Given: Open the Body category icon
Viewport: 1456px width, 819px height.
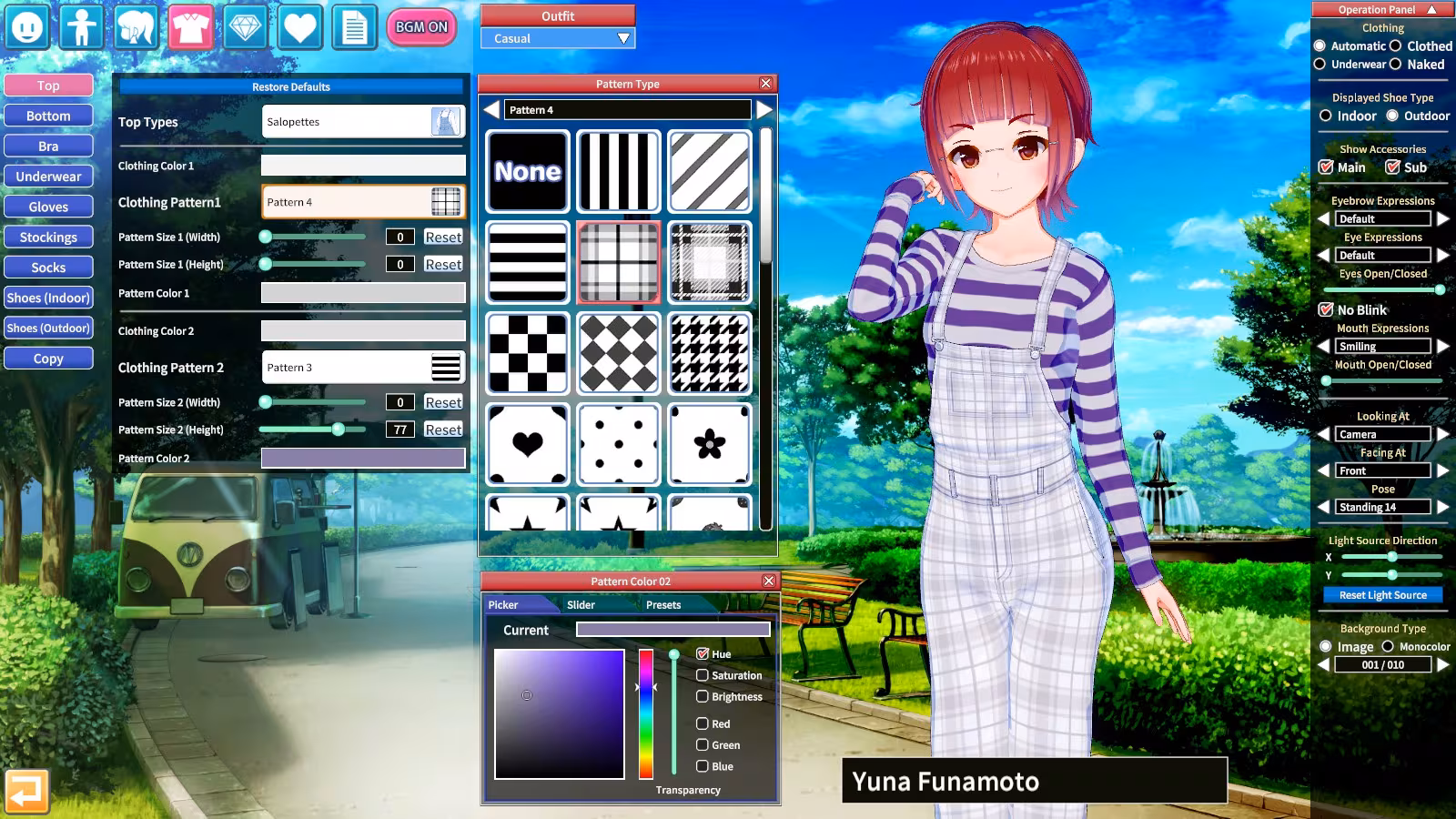Looking at the screenshot, I should (x=82, y=27).
